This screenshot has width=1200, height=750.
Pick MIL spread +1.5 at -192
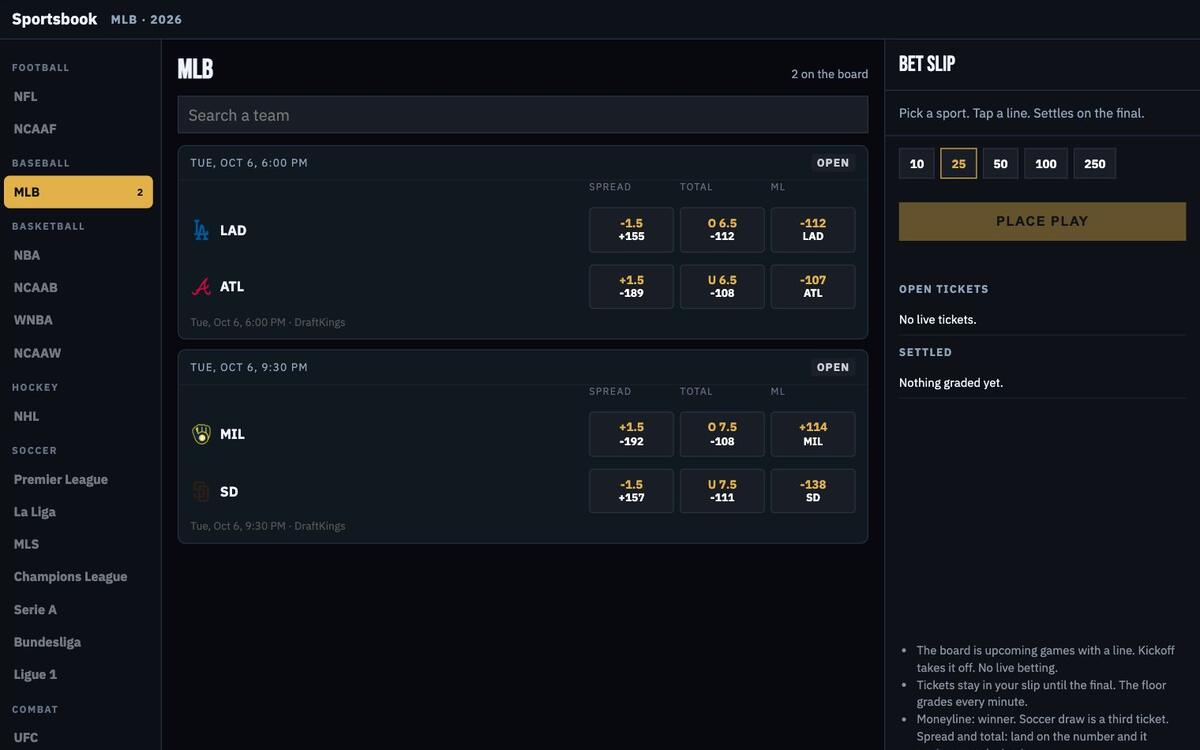click(631, 434)
